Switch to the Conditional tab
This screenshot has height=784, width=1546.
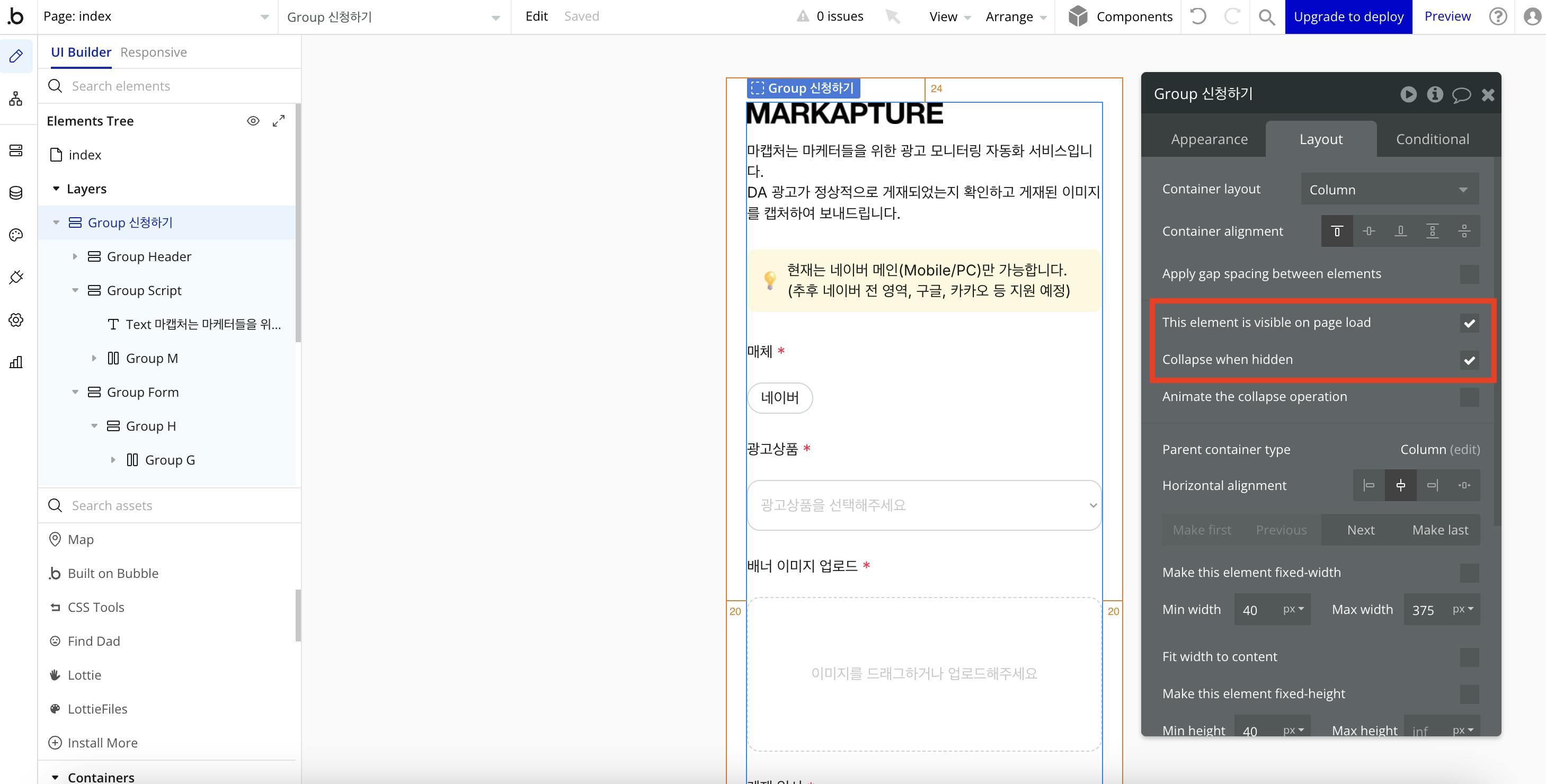pos(1432,139)
